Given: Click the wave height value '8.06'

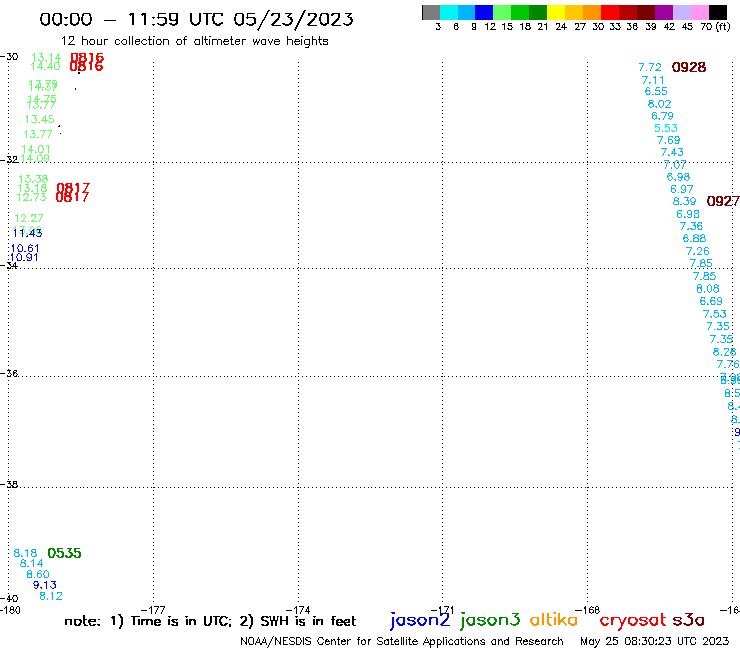Looking at the screenshot, I should tap(708, 289).
